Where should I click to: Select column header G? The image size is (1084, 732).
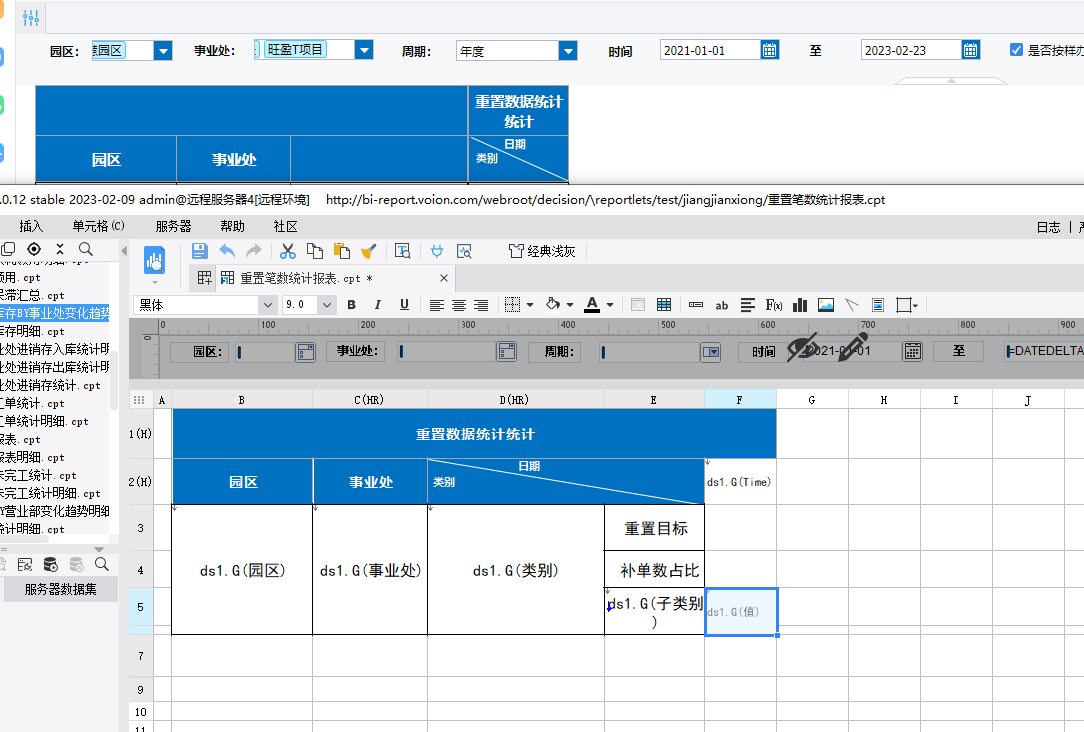[x=812, y=400]
